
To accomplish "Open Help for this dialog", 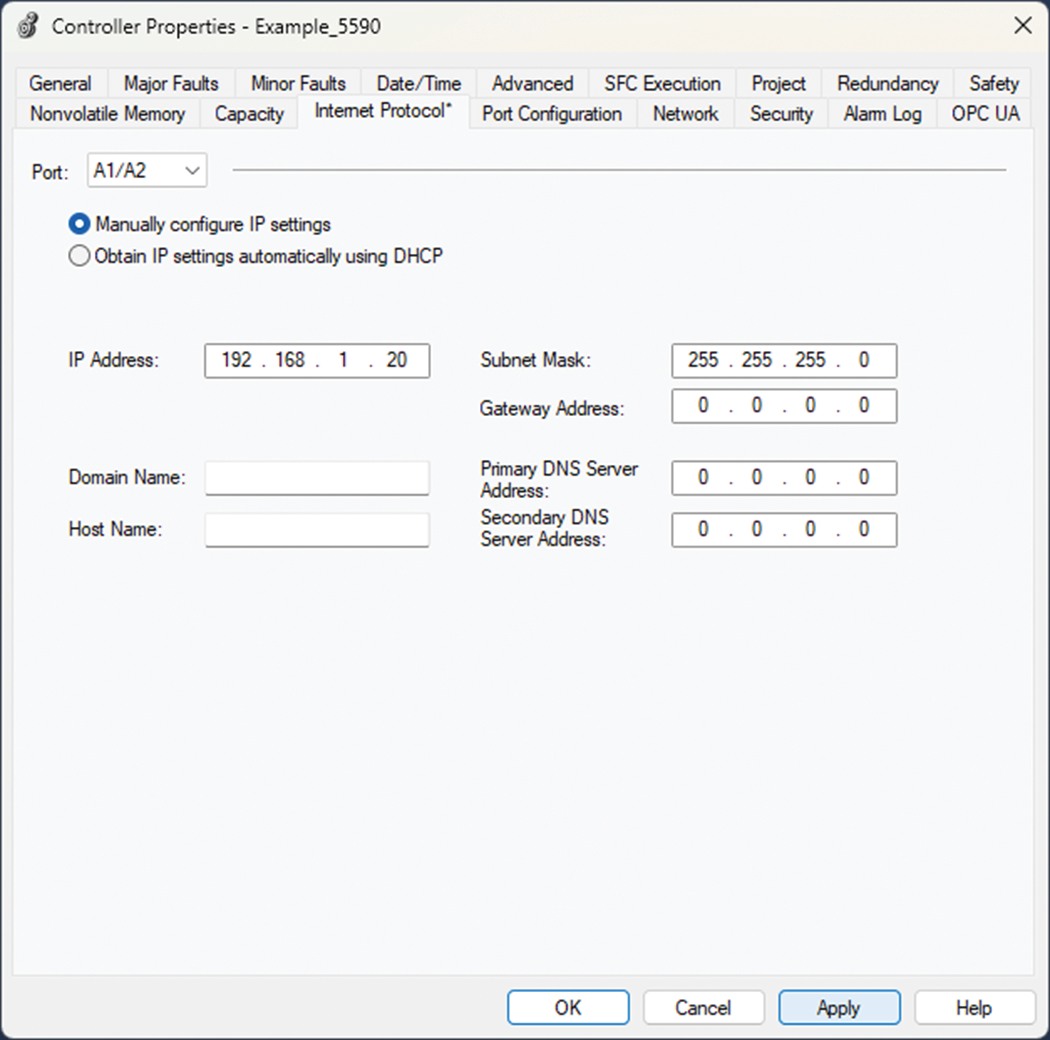I will coord(973,1008).
